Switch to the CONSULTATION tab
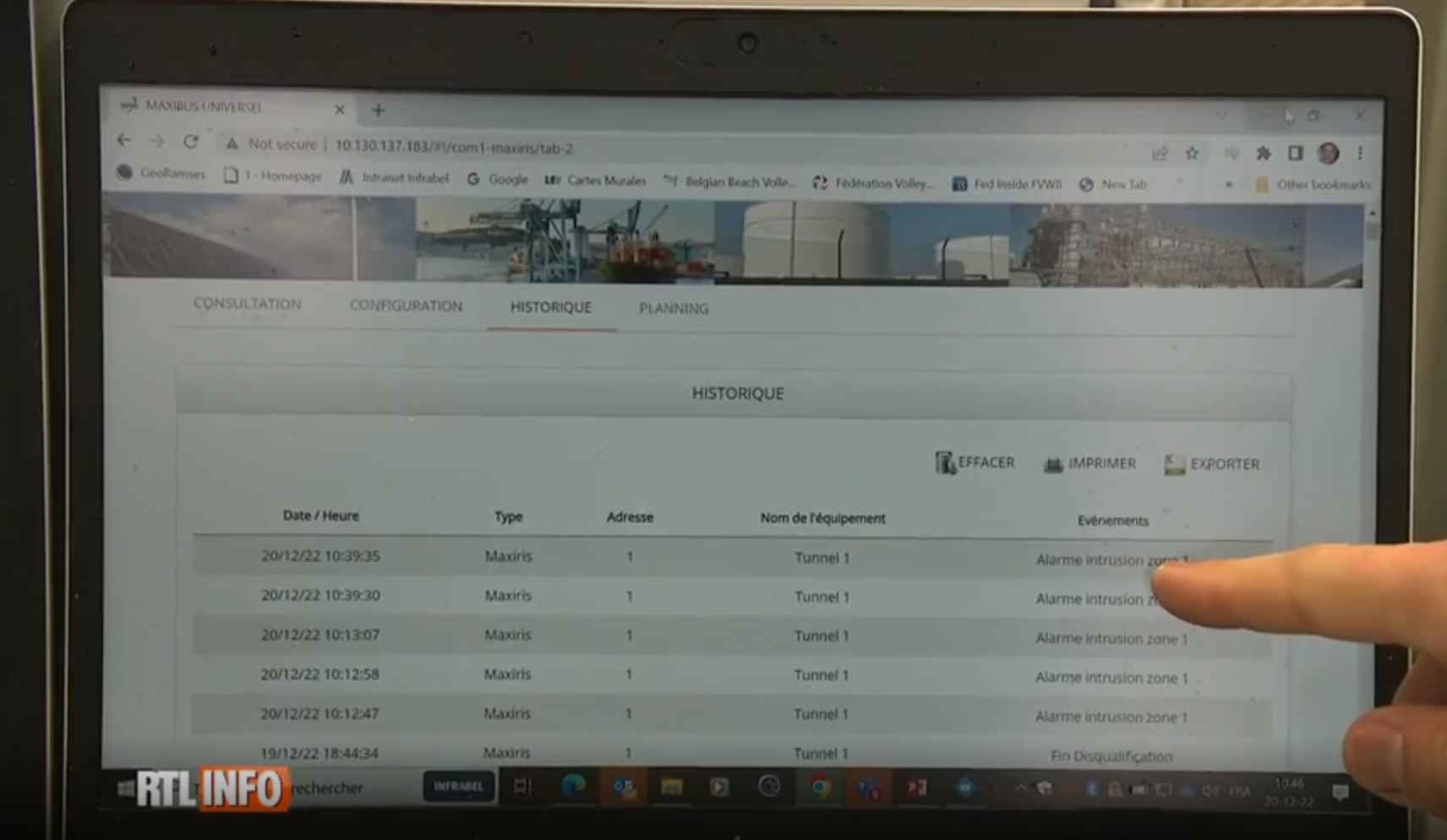The height and width of the screenshot is (840, 1447). click(x=247, y=303)
